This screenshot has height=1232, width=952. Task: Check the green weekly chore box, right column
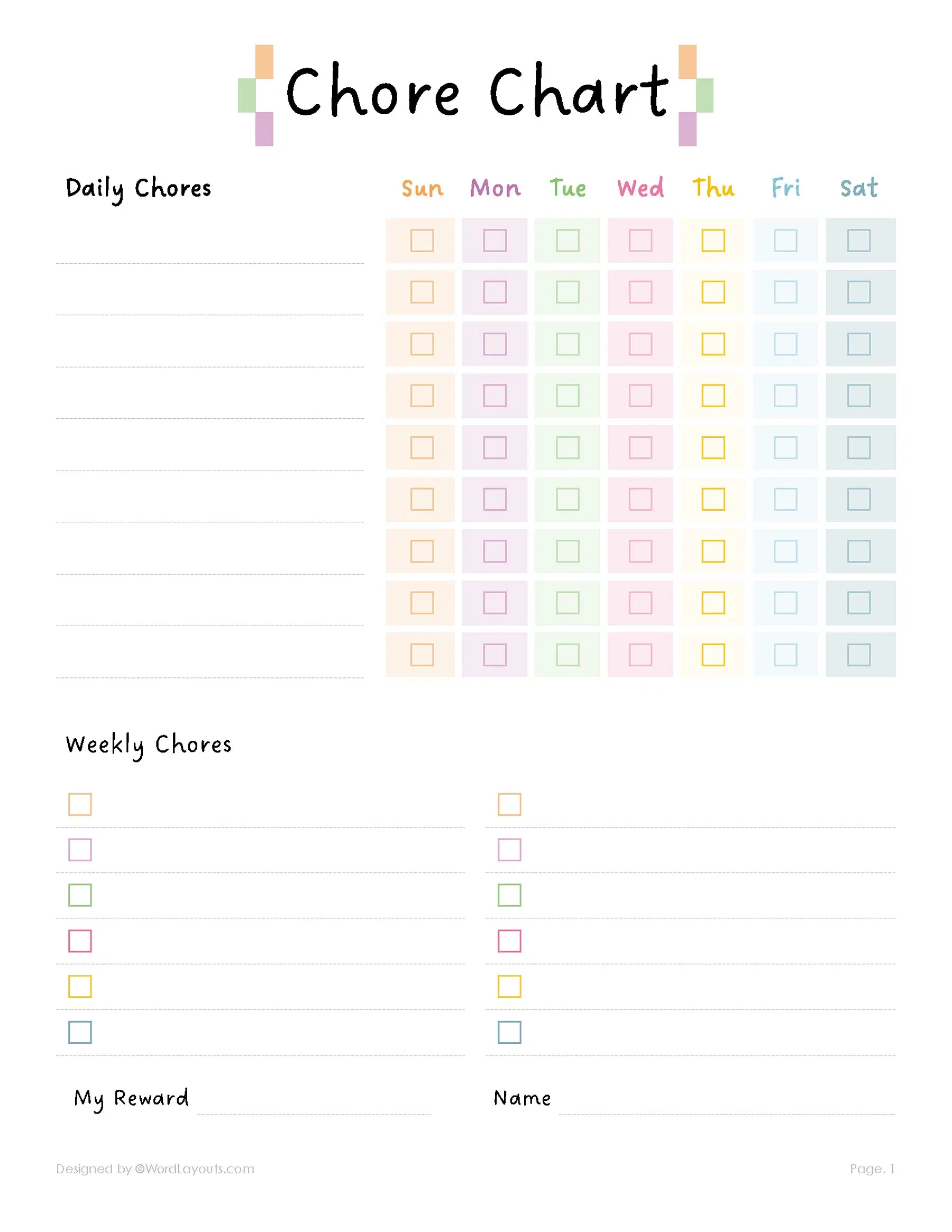click(509, 895)
